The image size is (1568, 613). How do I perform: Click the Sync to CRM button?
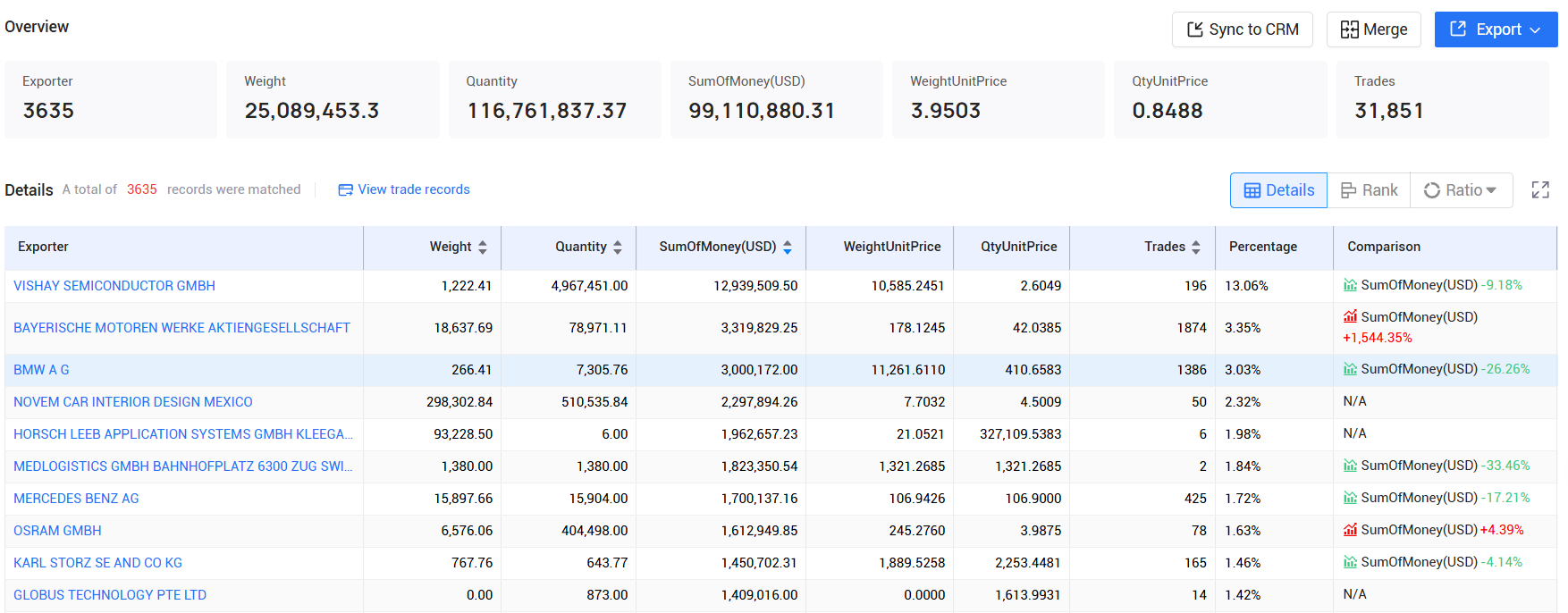point(1243,29)
